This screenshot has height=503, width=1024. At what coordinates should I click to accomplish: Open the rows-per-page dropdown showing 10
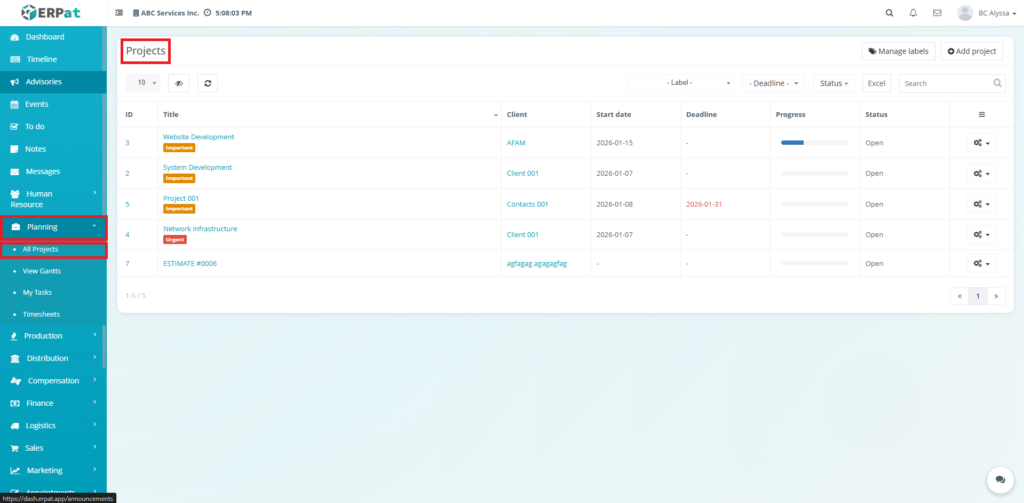142,83
